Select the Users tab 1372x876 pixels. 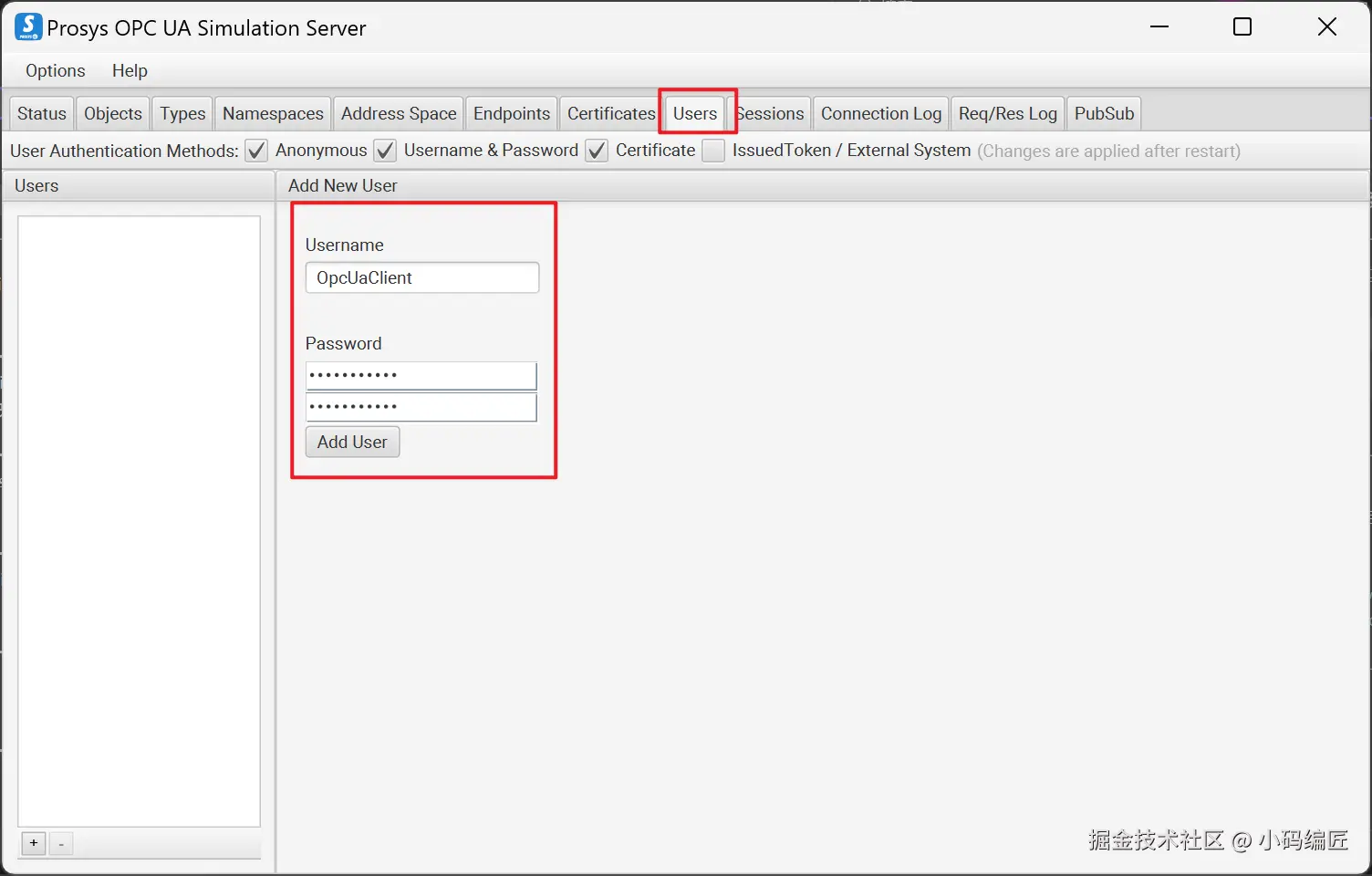click(695, 113)
